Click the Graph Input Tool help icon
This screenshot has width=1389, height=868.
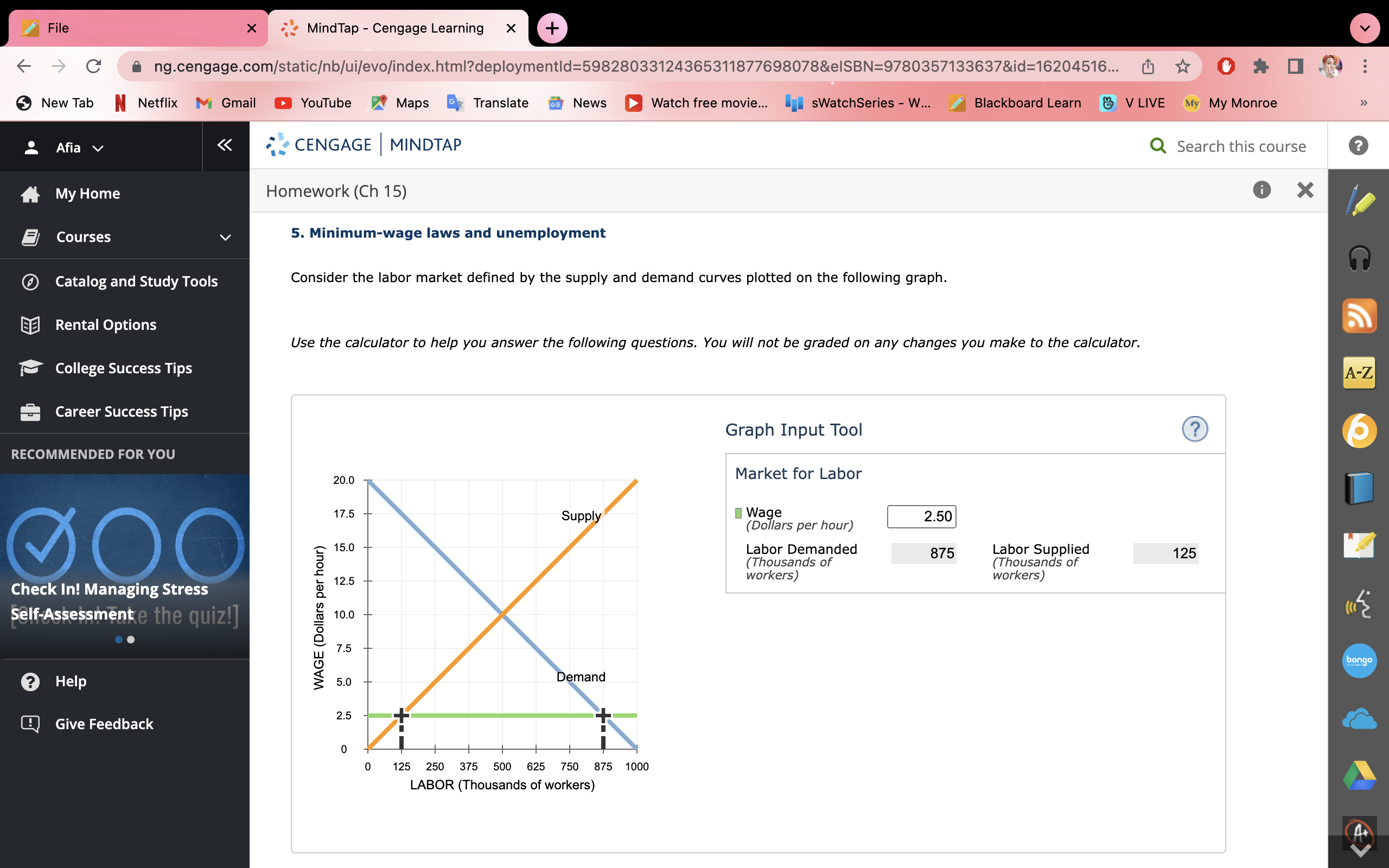point(1194,429)
